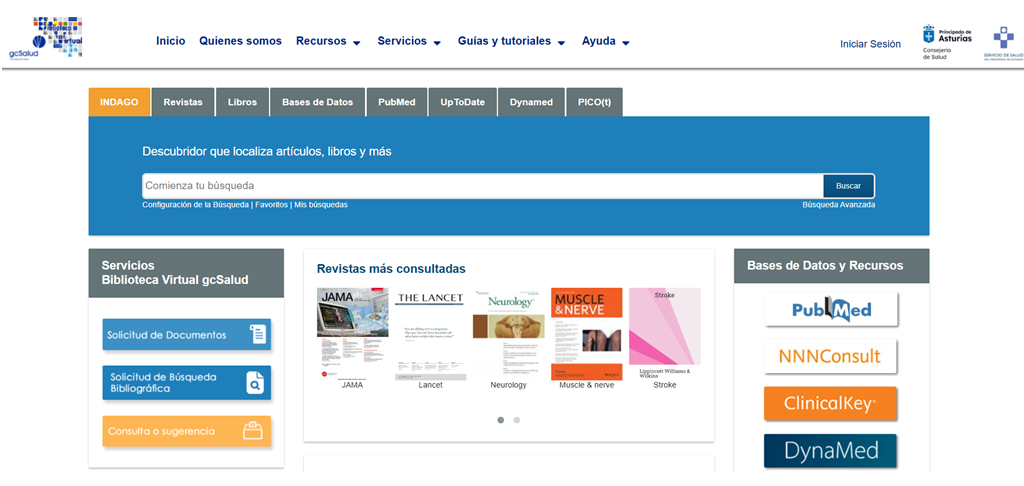Screen dimensions: 1024x486
Task: Click the Stroke caption under cover
Action: tap(665, 385)
